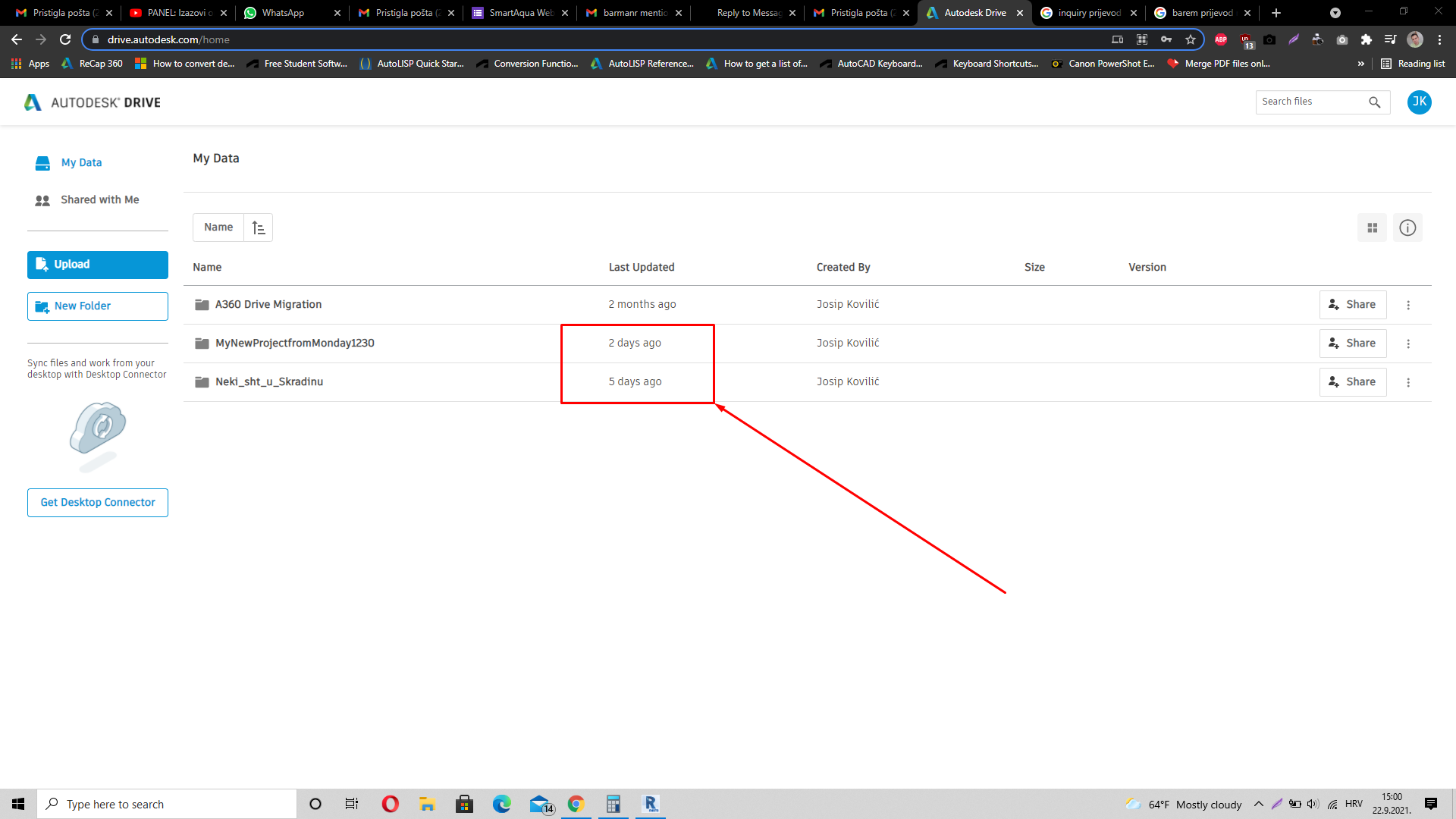1456x819 pixels.
Task: Click Get Desktop Connector
Action: click(97, 502)
